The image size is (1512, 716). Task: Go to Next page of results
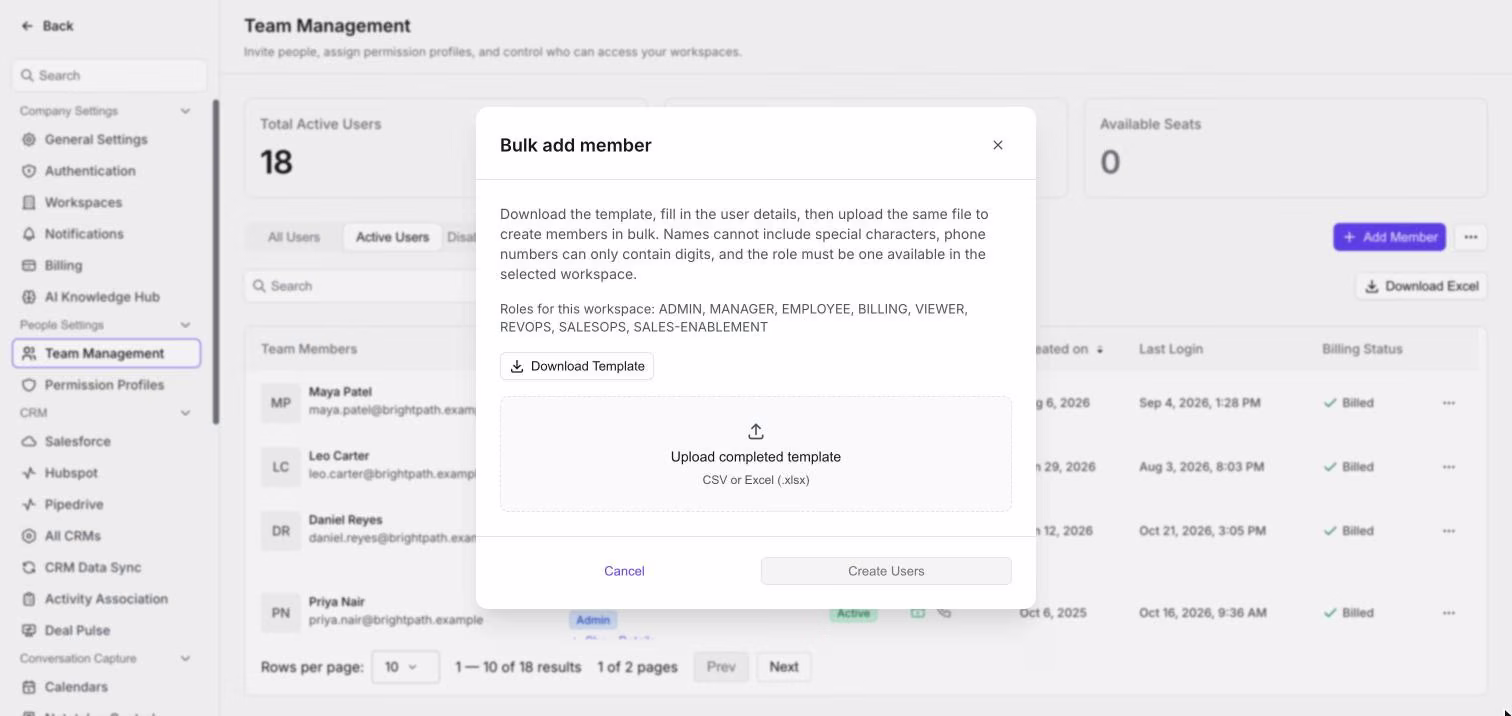784,667
